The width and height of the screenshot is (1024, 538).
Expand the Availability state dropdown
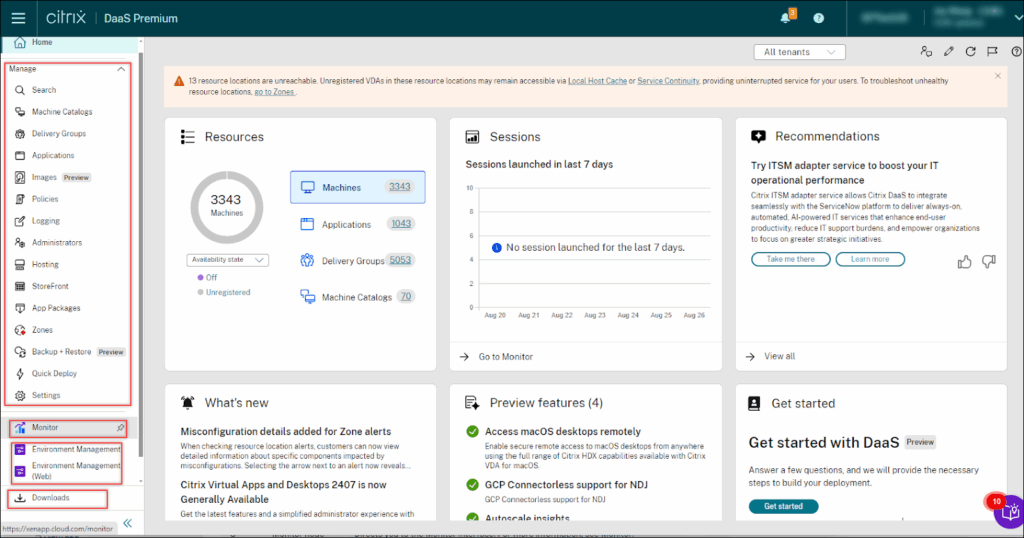227,260
